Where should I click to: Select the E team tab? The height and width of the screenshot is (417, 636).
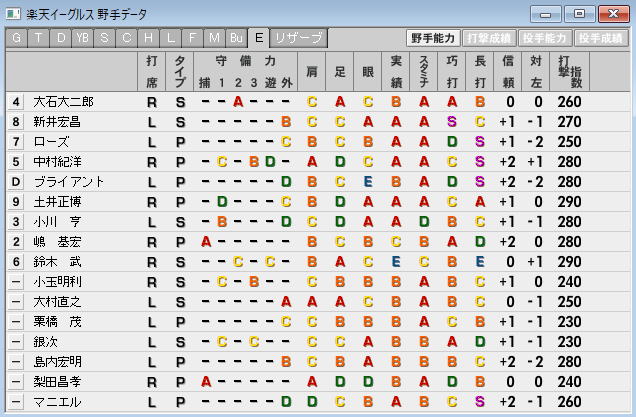point(259,37)
